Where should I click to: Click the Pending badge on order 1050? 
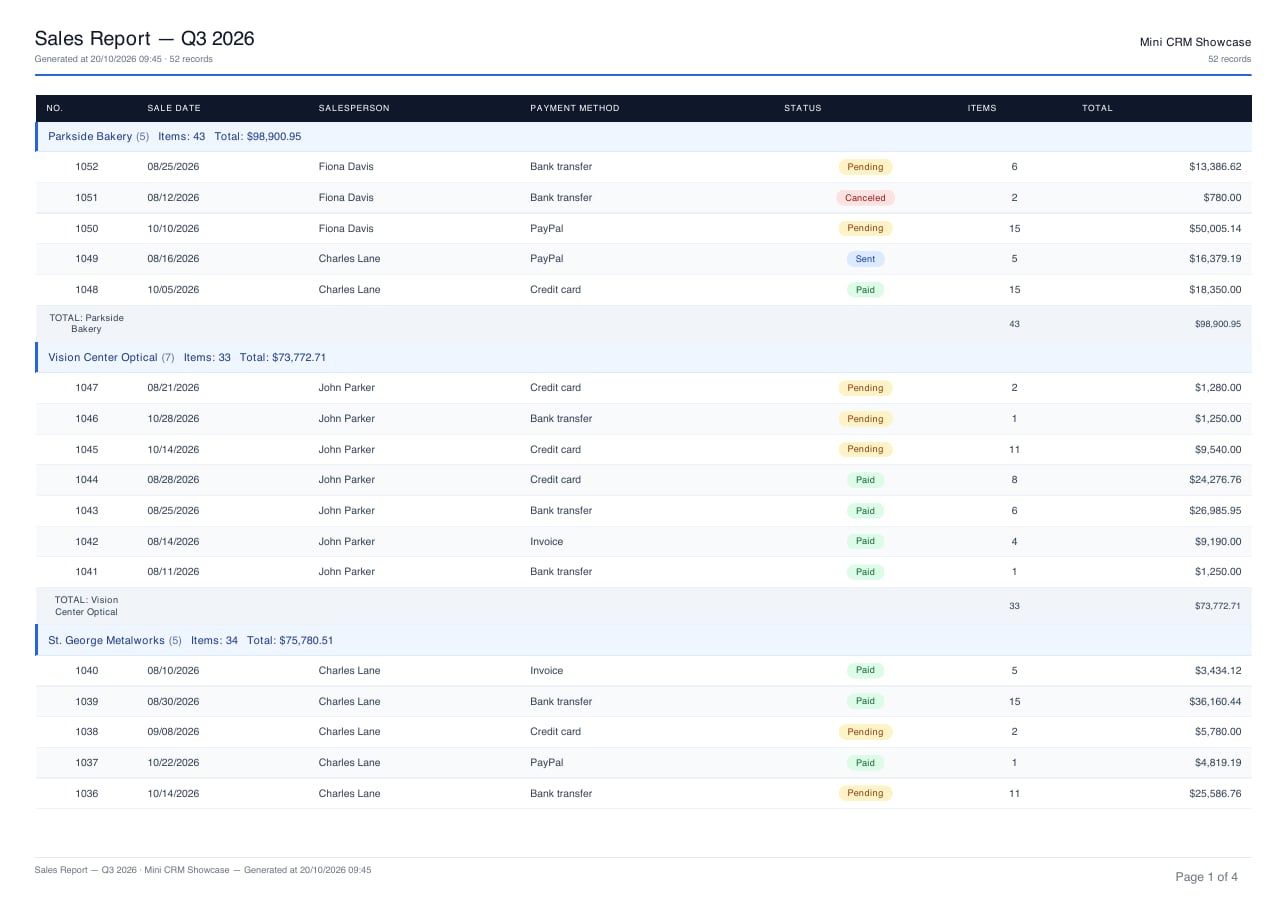click(x=865, y=228)
